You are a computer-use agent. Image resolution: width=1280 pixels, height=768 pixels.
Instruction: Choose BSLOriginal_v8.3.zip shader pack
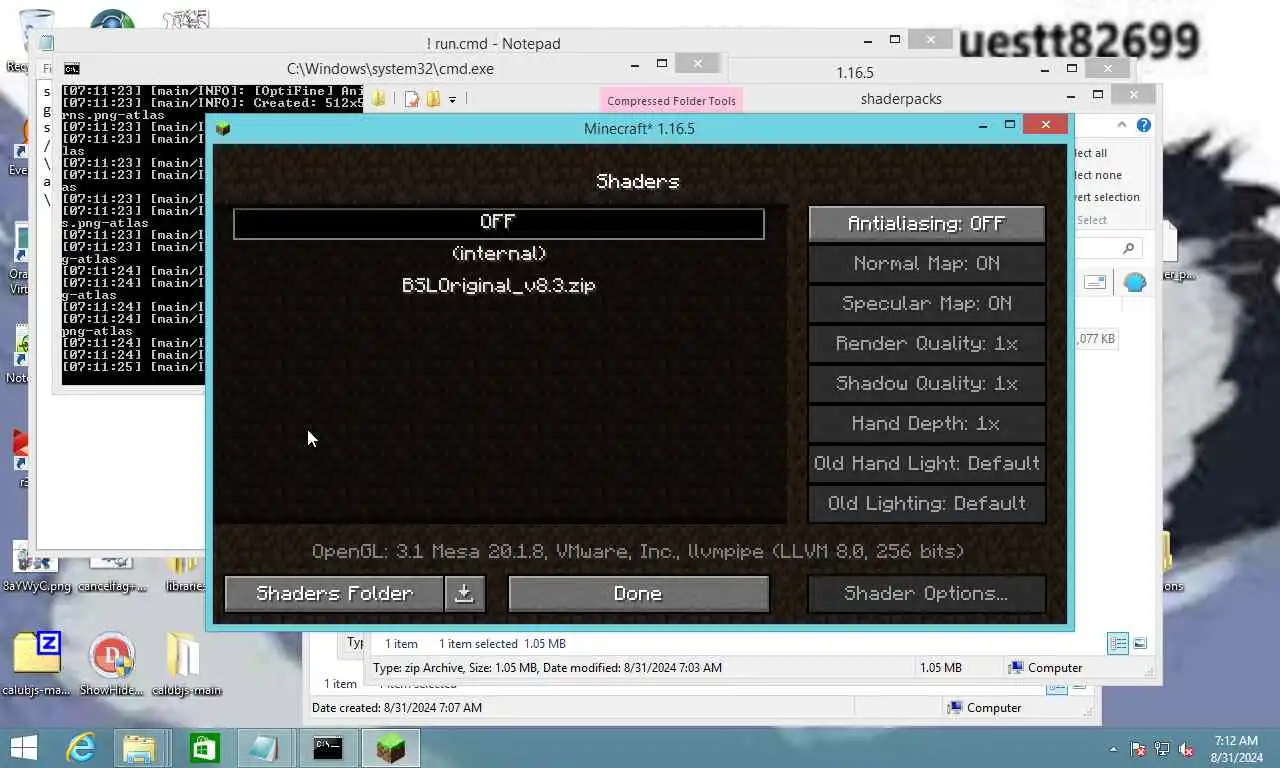click(x=498, y=286)
